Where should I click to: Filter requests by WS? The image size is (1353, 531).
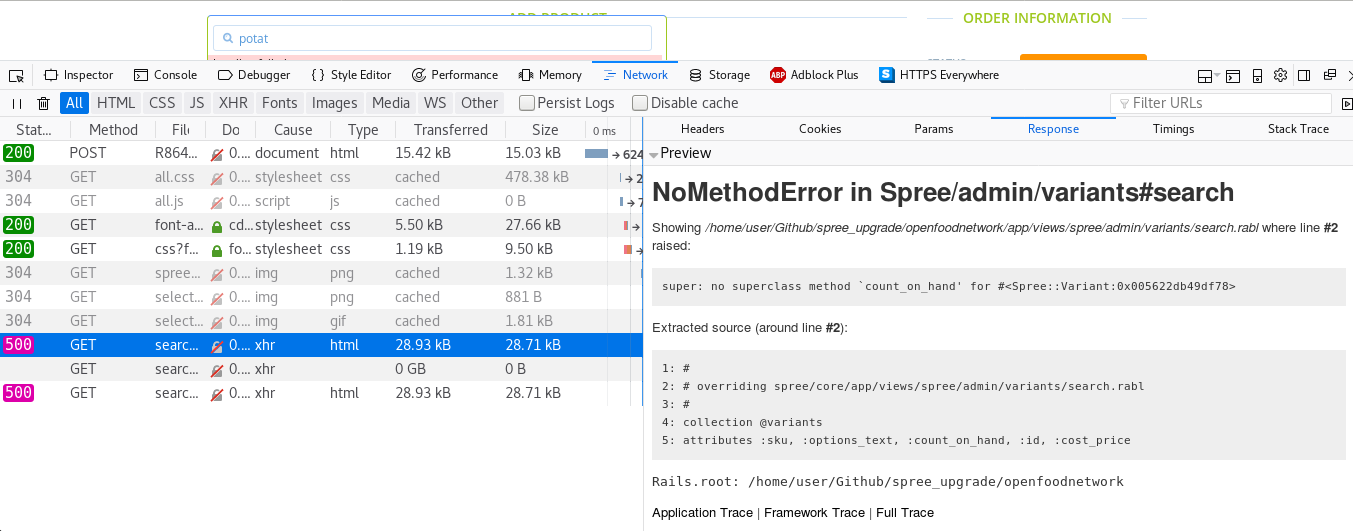point(435,103)
